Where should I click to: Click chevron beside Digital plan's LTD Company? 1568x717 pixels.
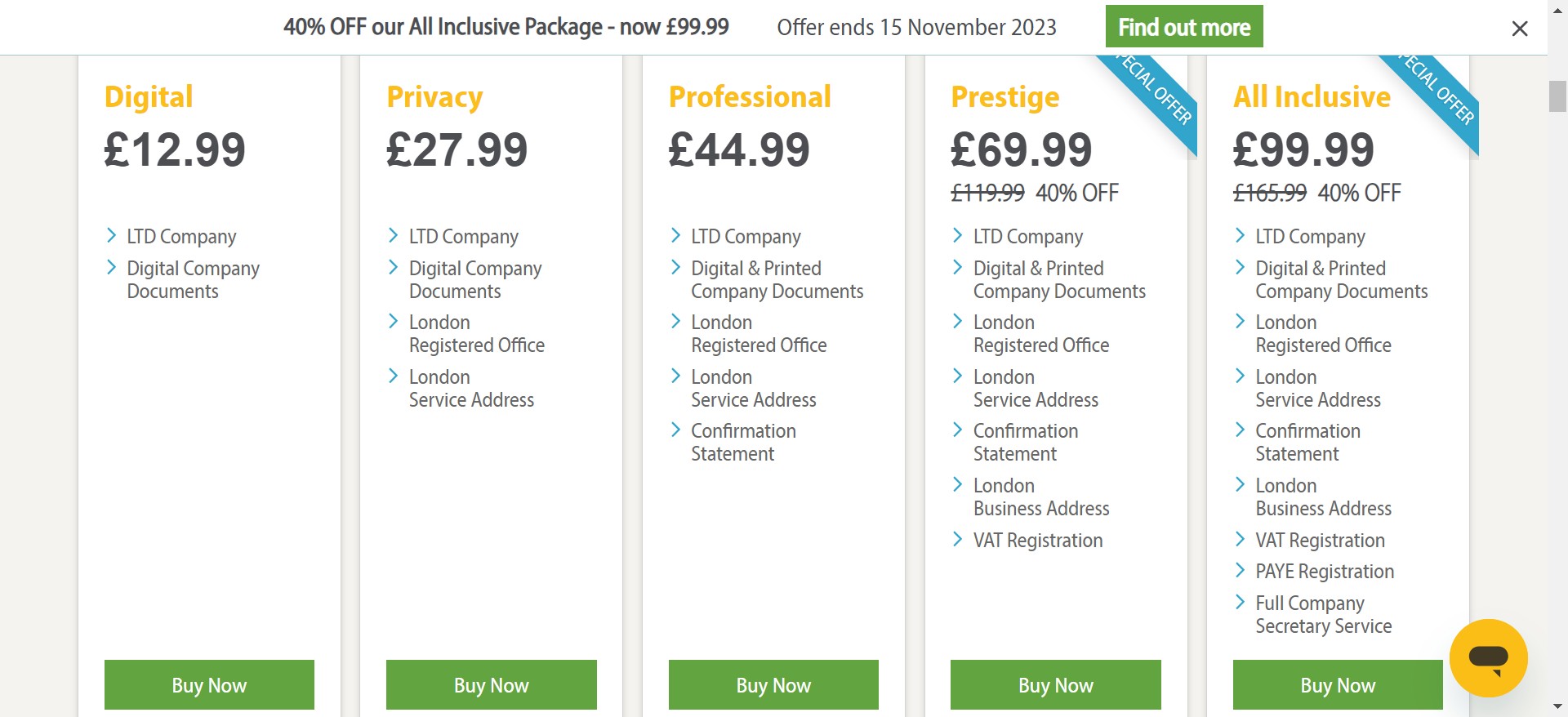point(111,236)
